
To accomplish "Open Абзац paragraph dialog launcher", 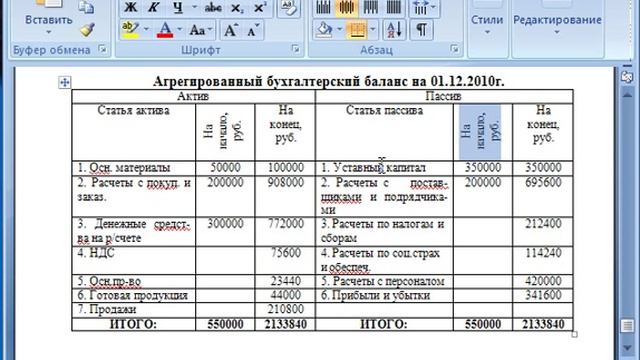I will [x=454, y=50].
